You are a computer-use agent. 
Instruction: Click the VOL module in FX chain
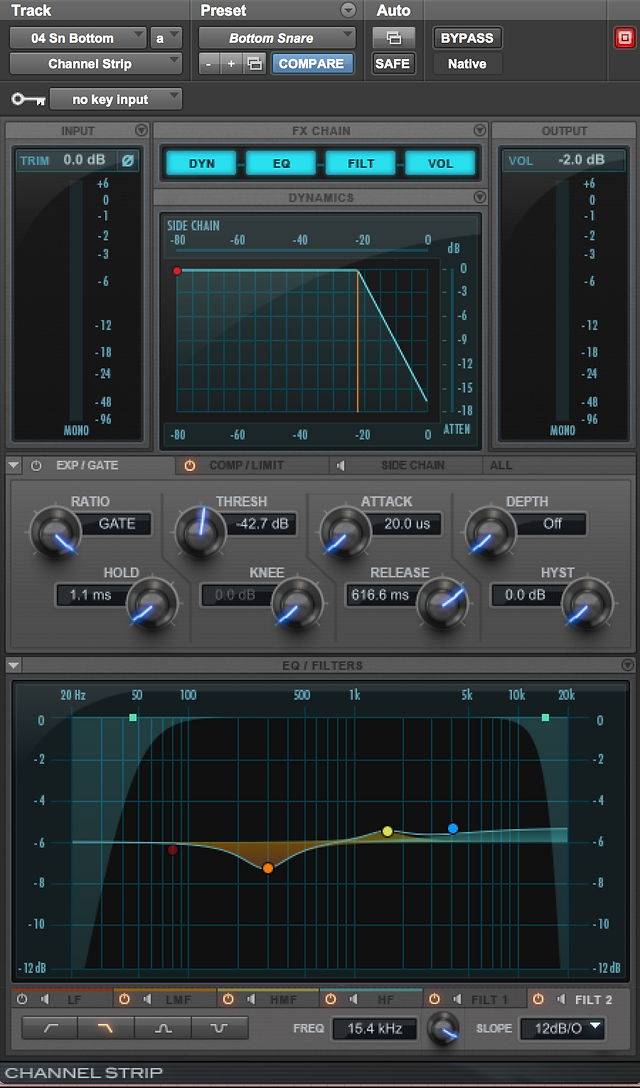[x=440, y=164]
